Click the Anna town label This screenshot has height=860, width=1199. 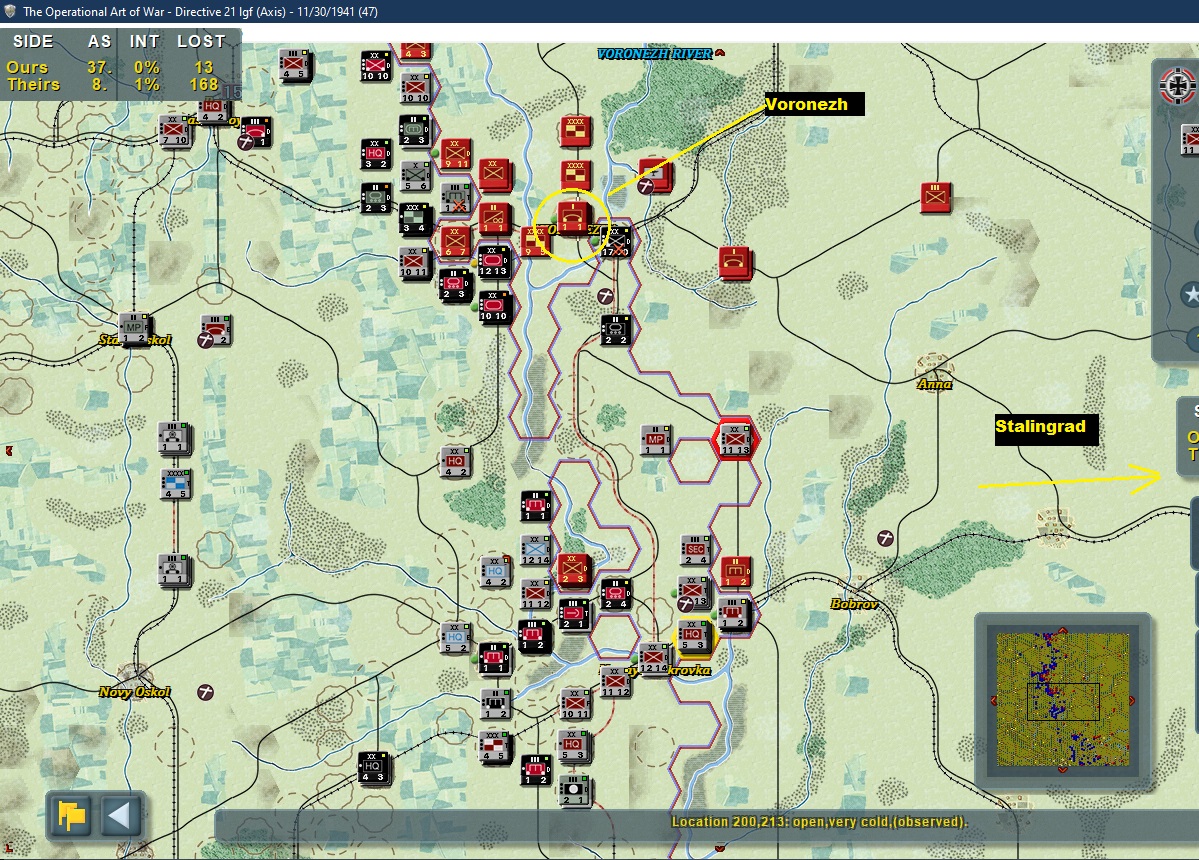(x=934, y=384)
